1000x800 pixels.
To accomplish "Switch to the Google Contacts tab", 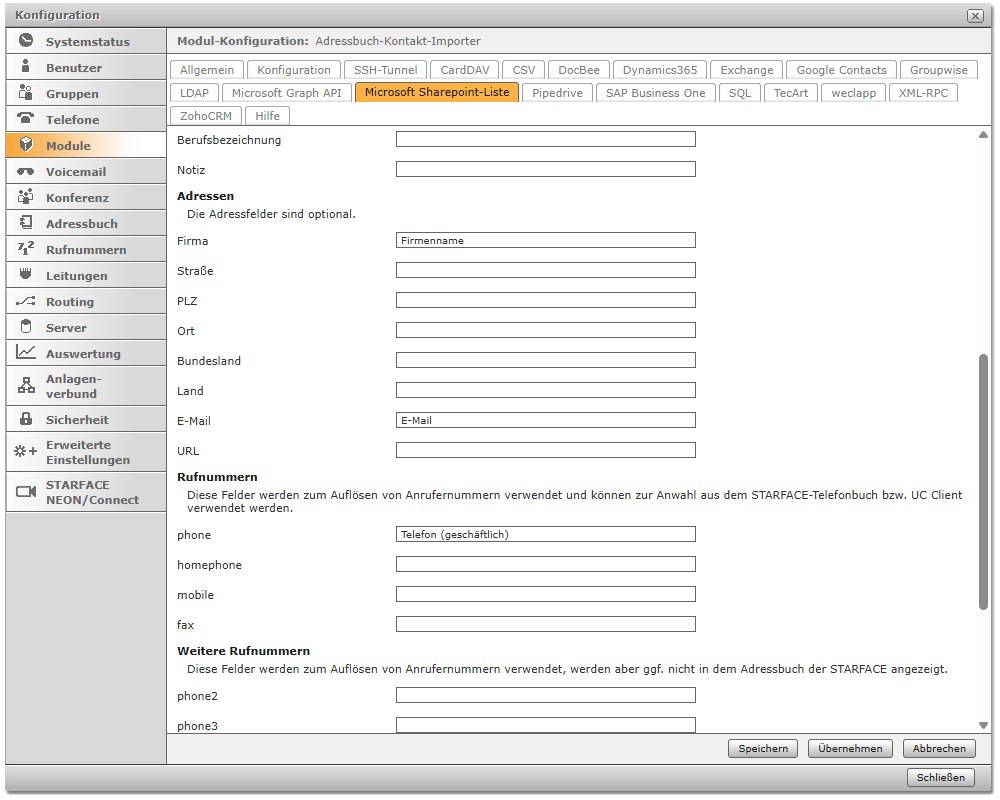I will click(841, 70).
